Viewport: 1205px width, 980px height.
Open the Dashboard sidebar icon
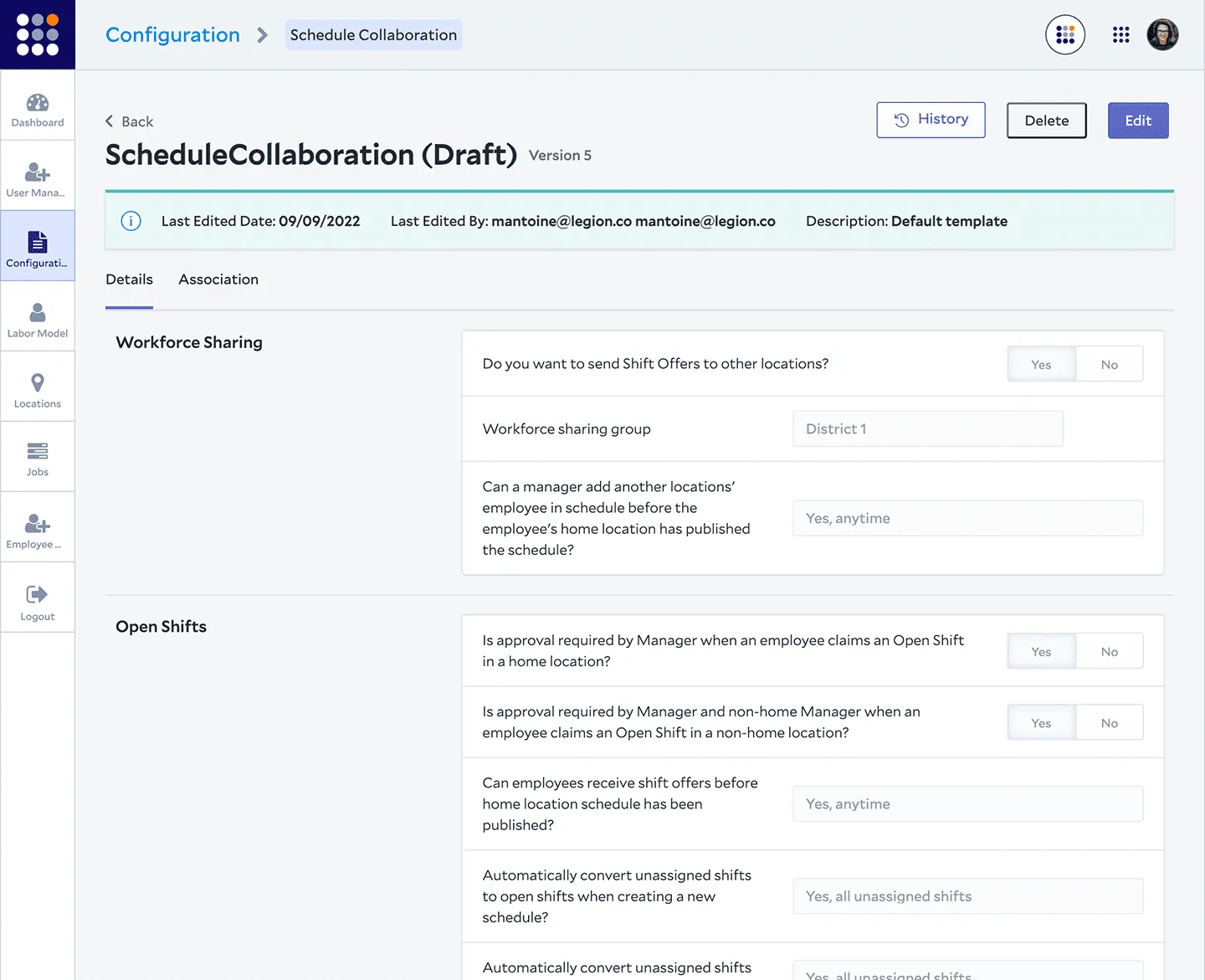37,110
